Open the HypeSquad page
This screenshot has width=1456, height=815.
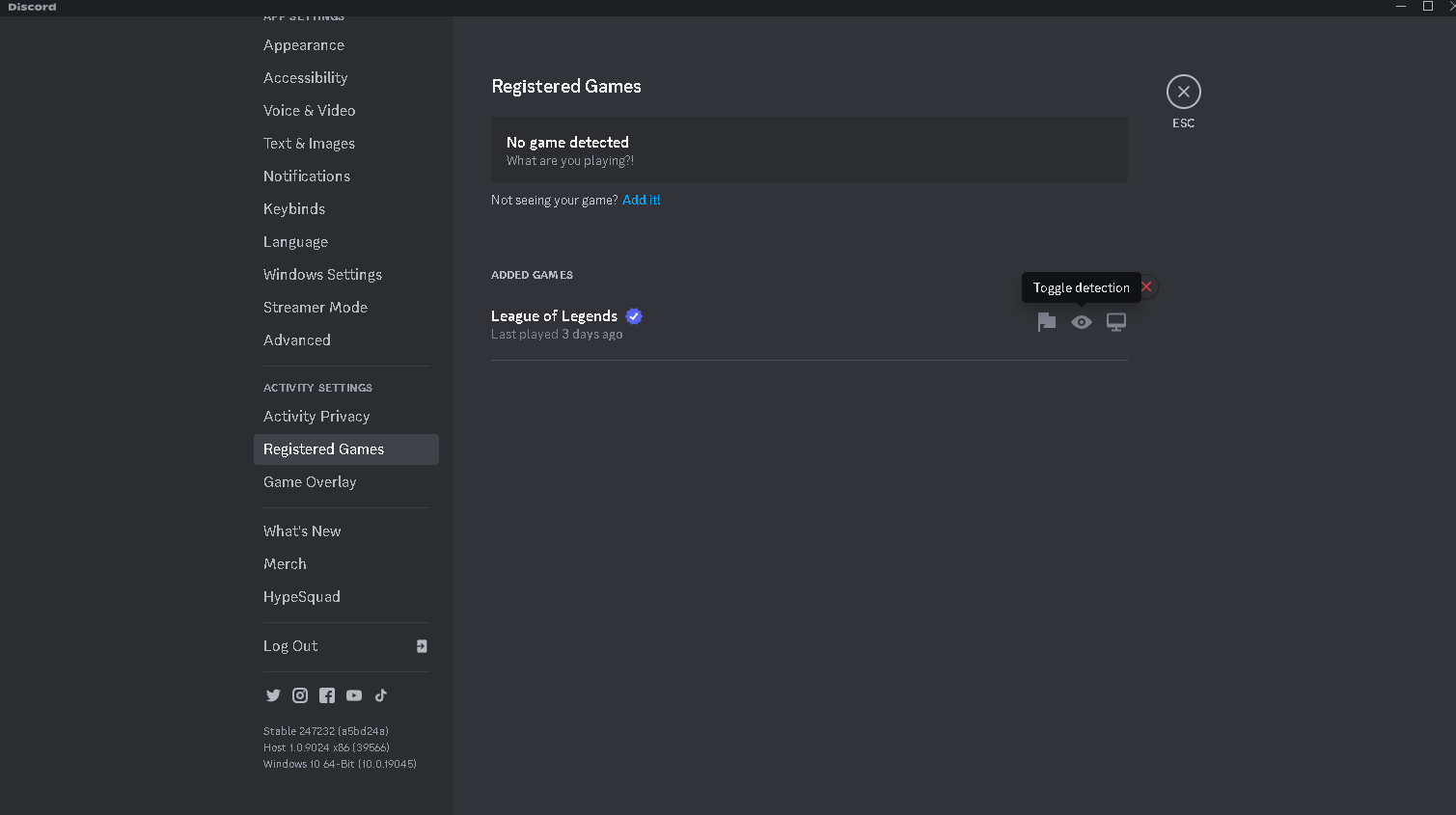tap(302, 597)
